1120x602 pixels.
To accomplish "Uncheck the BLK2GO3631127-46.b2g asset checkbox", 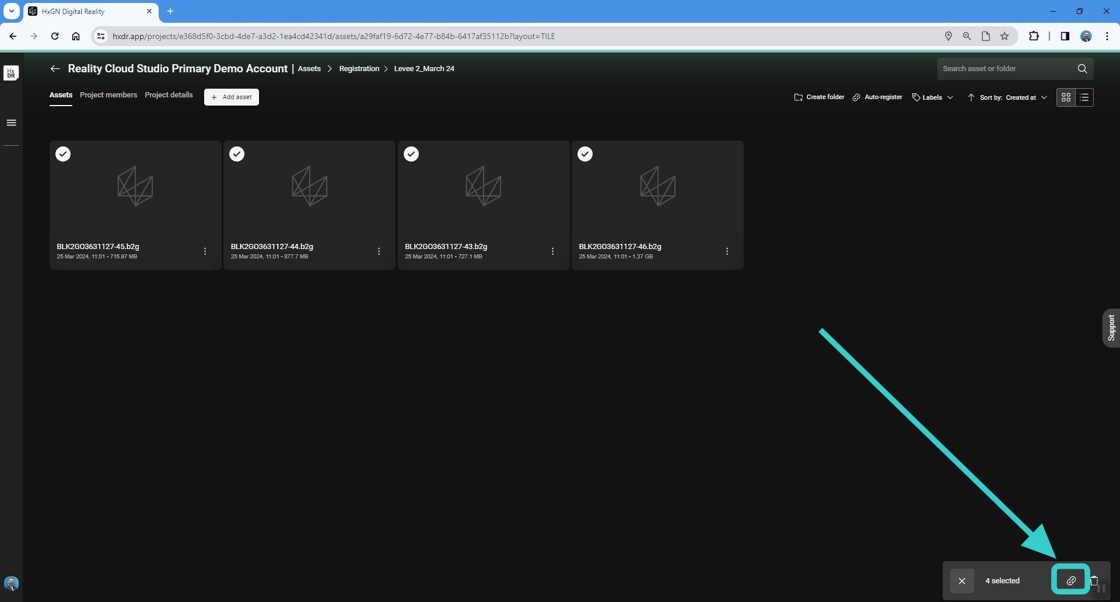I will [x=585, y=154].
